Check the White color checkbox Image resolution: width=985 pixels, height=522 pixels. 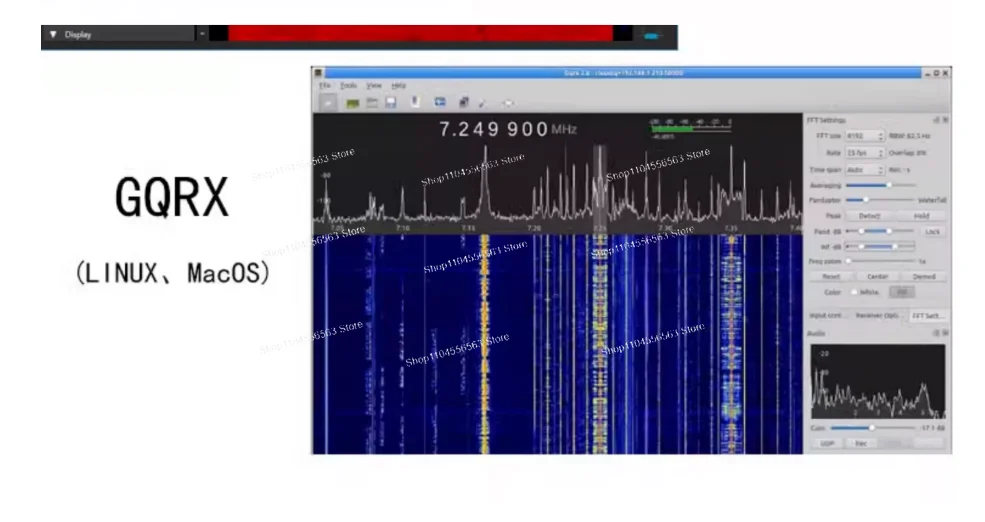pos(854,292)
